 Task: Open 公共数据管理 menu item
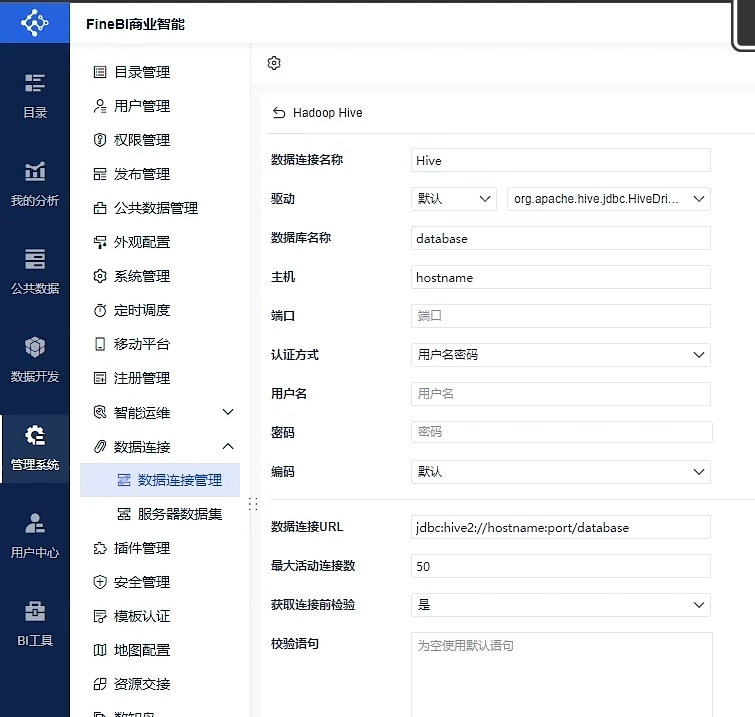160,208
